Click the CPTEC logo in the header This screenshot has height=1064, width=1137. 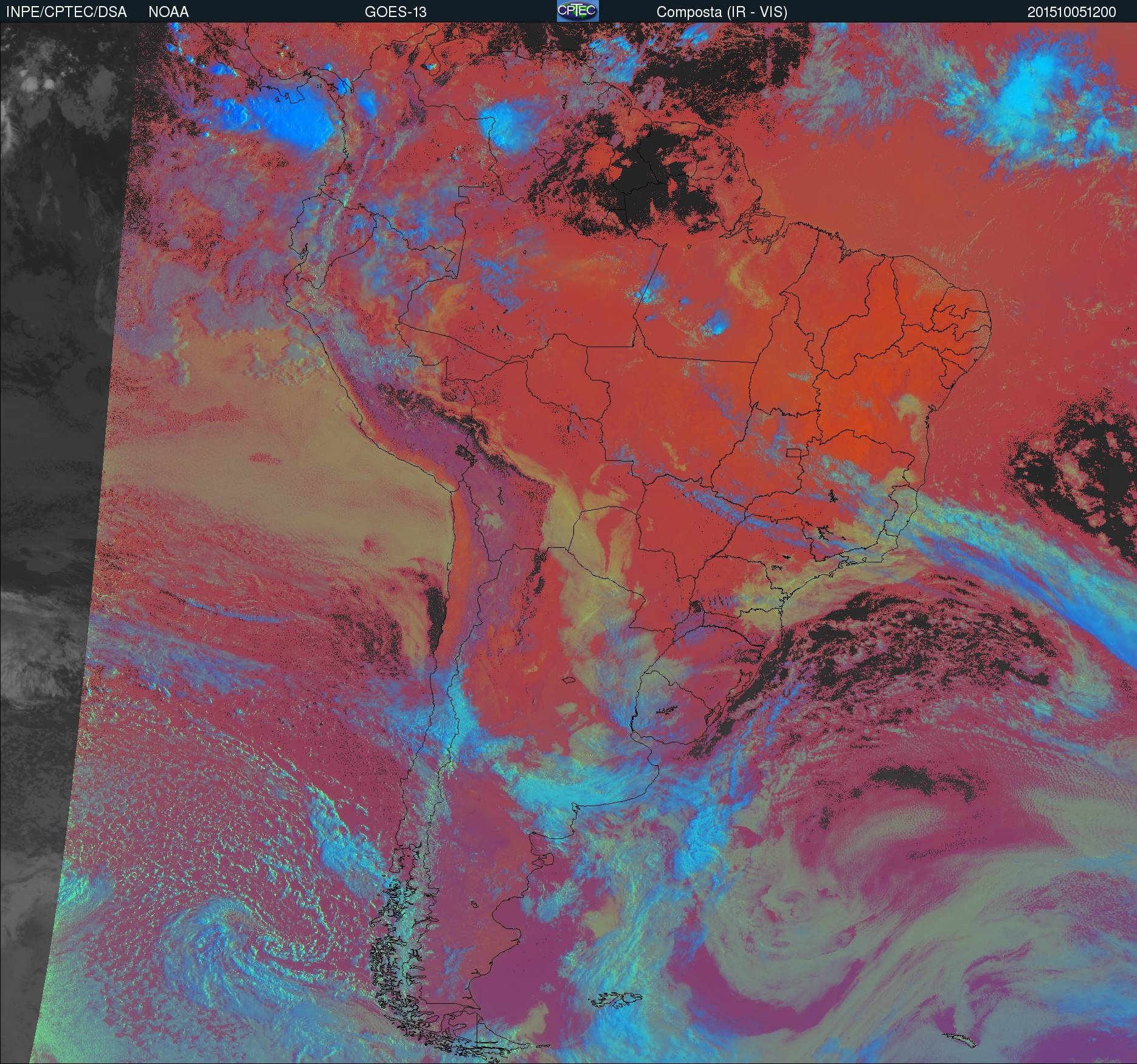[577, 11]
